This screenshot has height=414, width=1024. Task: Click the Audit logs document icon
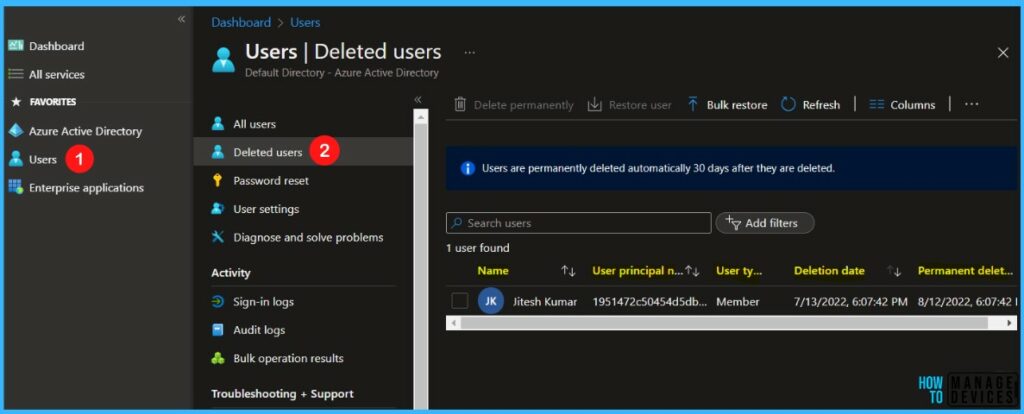tap(218, 330)
